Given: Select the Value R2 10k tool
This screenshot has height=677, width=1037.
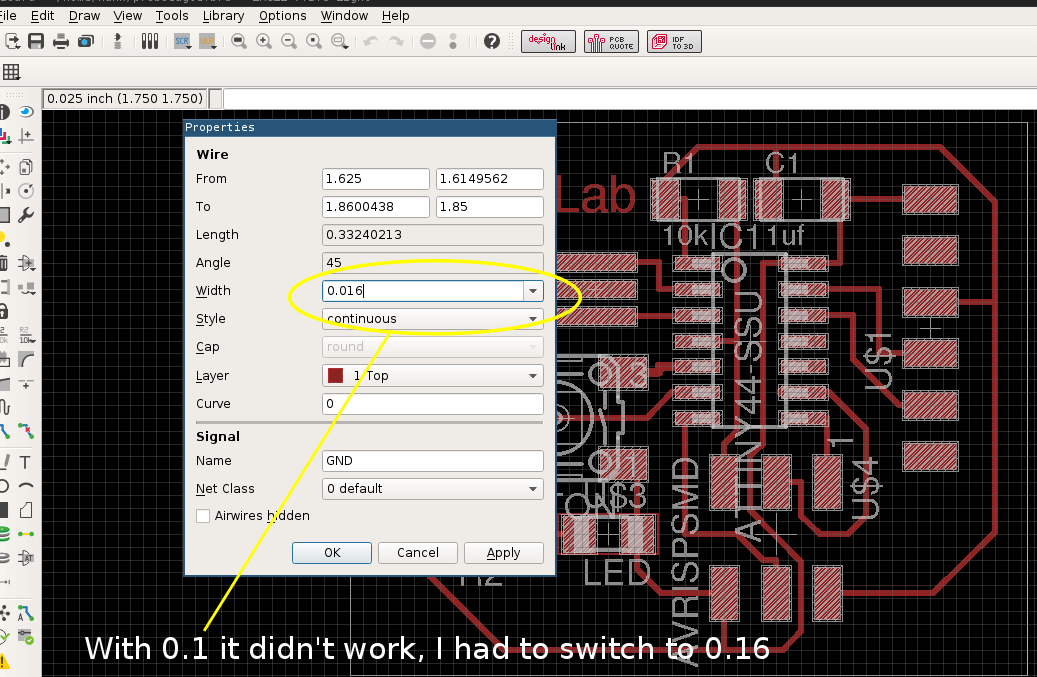Looking at the screenshot, I should 26,335.
